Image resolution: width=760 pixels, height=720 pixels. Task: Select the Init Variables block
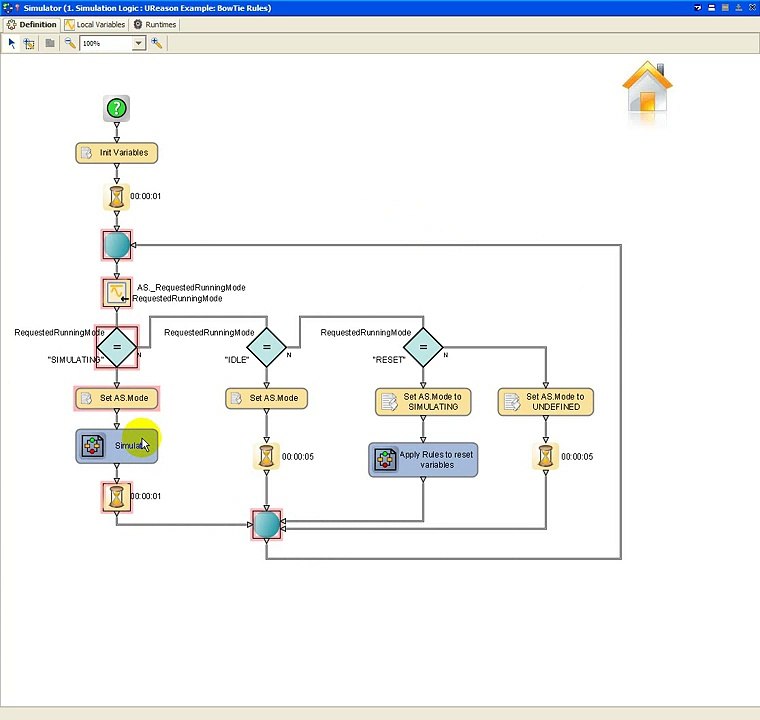click(x=116, y=153)
